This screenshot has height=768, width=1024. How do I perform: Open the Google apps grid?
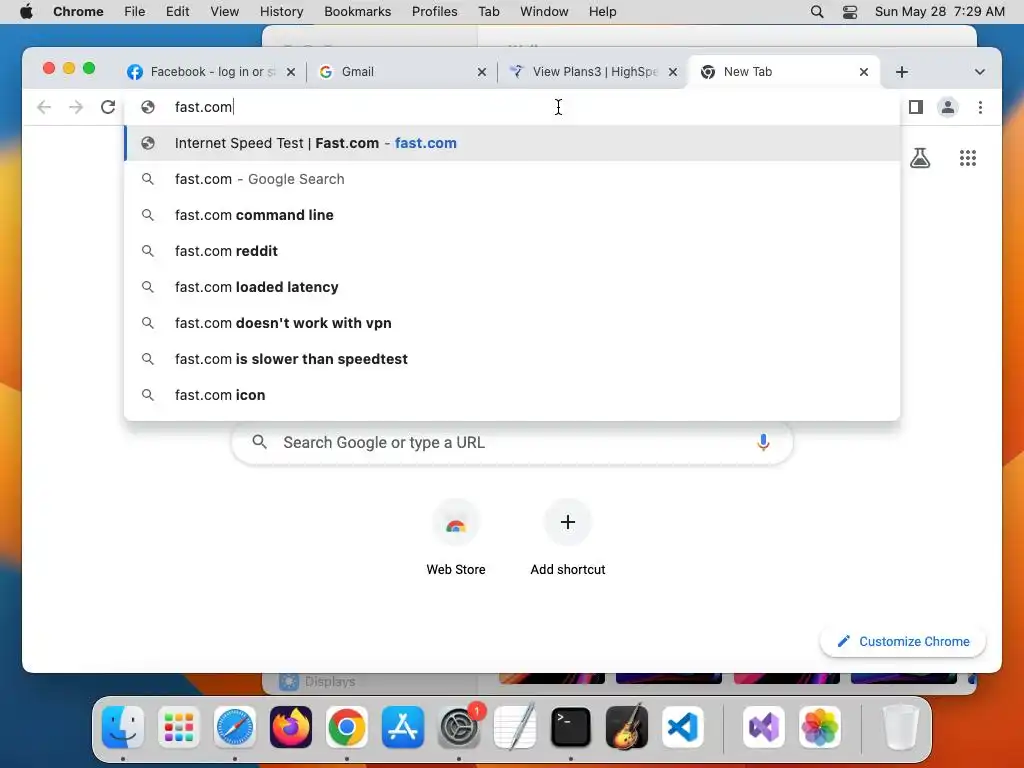[968, 157]
